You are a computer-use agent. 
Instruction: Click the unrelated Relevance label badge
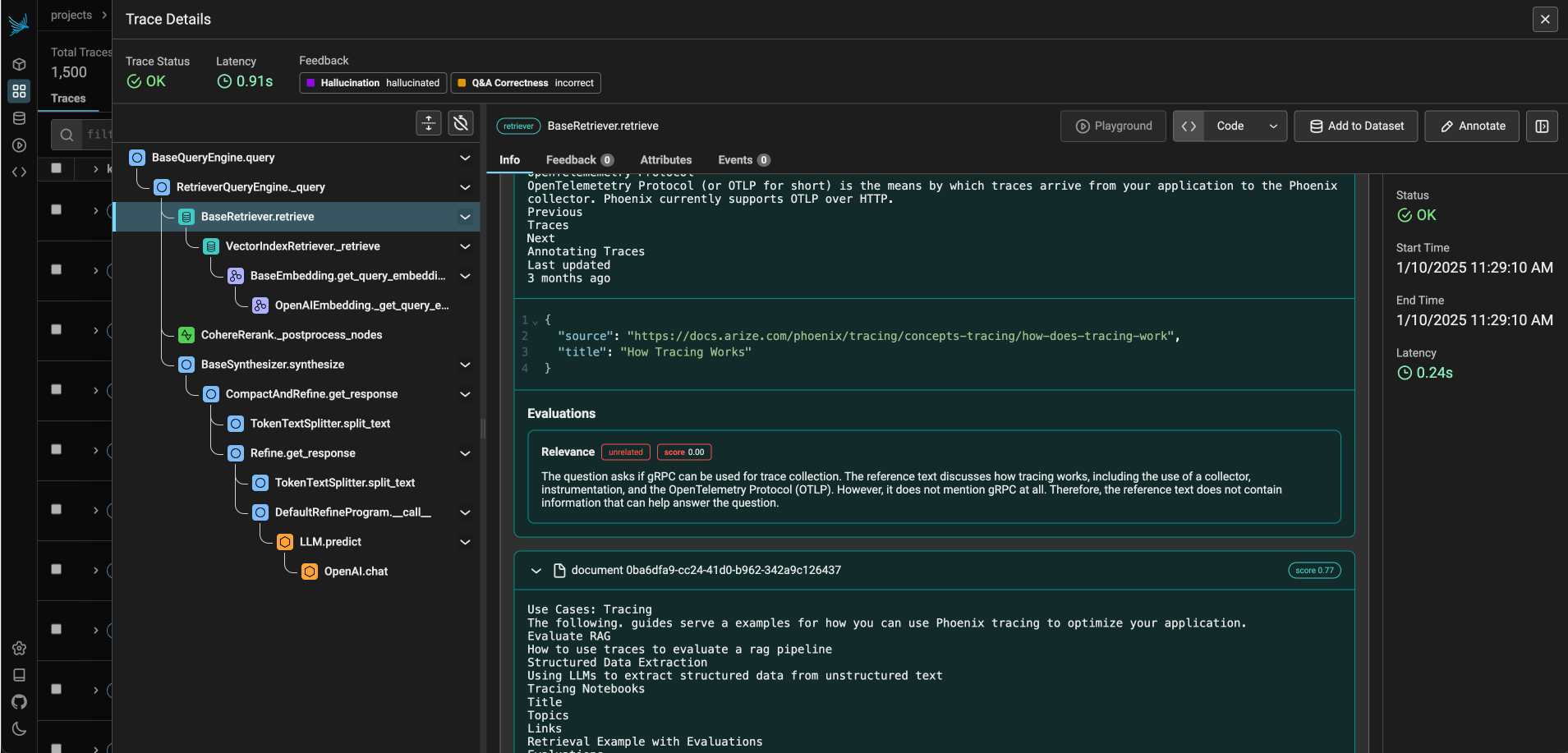pos(625,452)
